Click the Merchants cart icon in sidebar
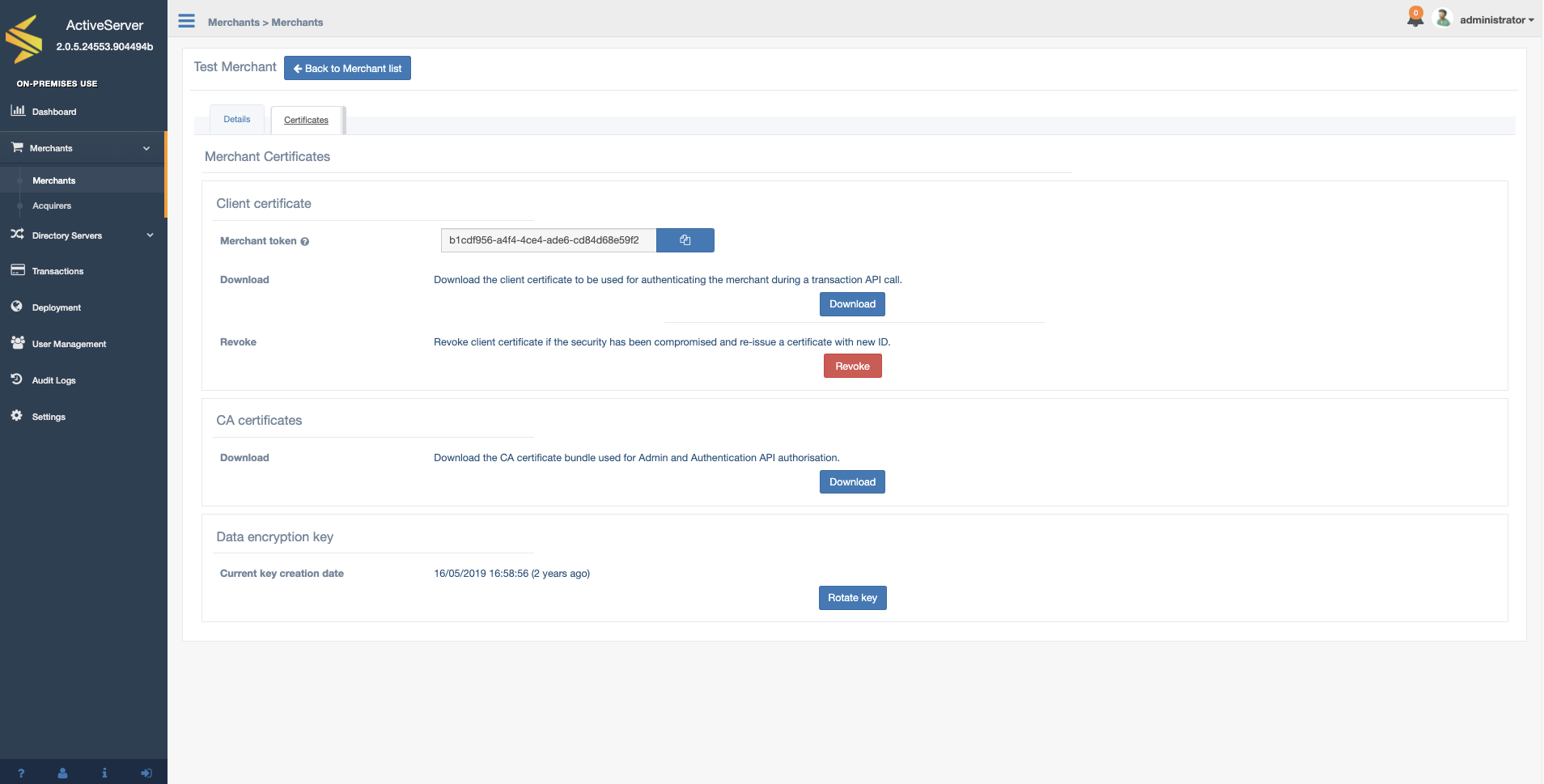The image size is (1544, 784). pyautogui.click(x=17, y=147)
